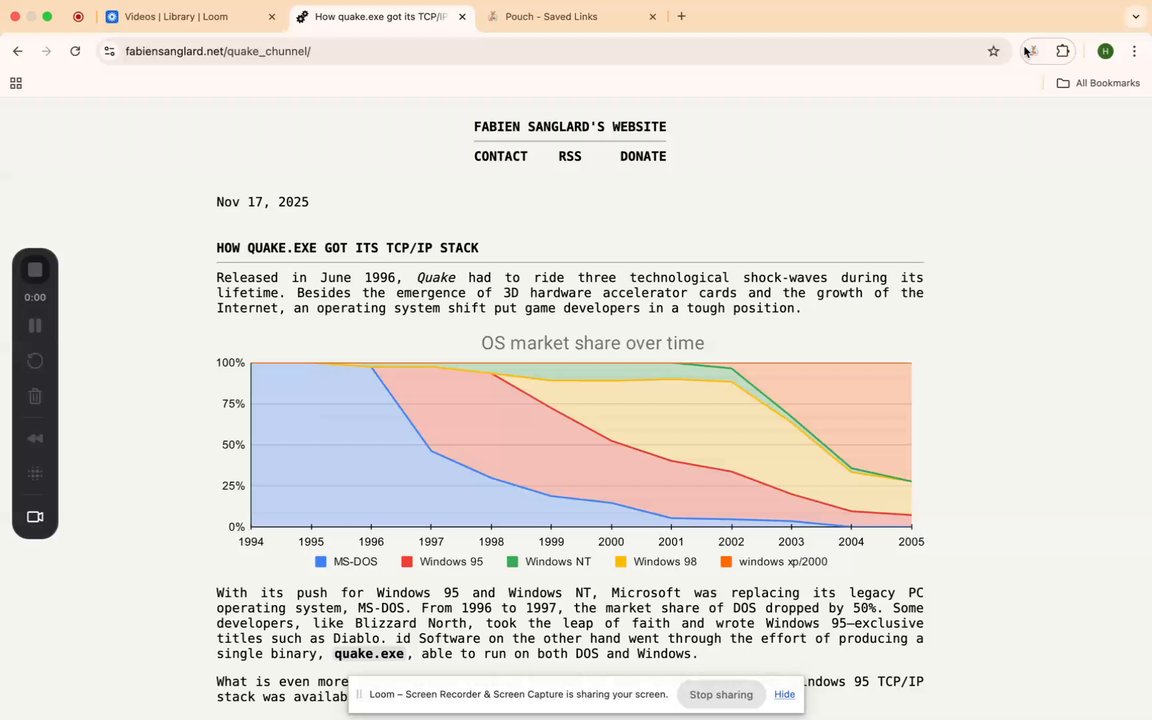Click the date Nov 17, 2025

coord(262,202)
